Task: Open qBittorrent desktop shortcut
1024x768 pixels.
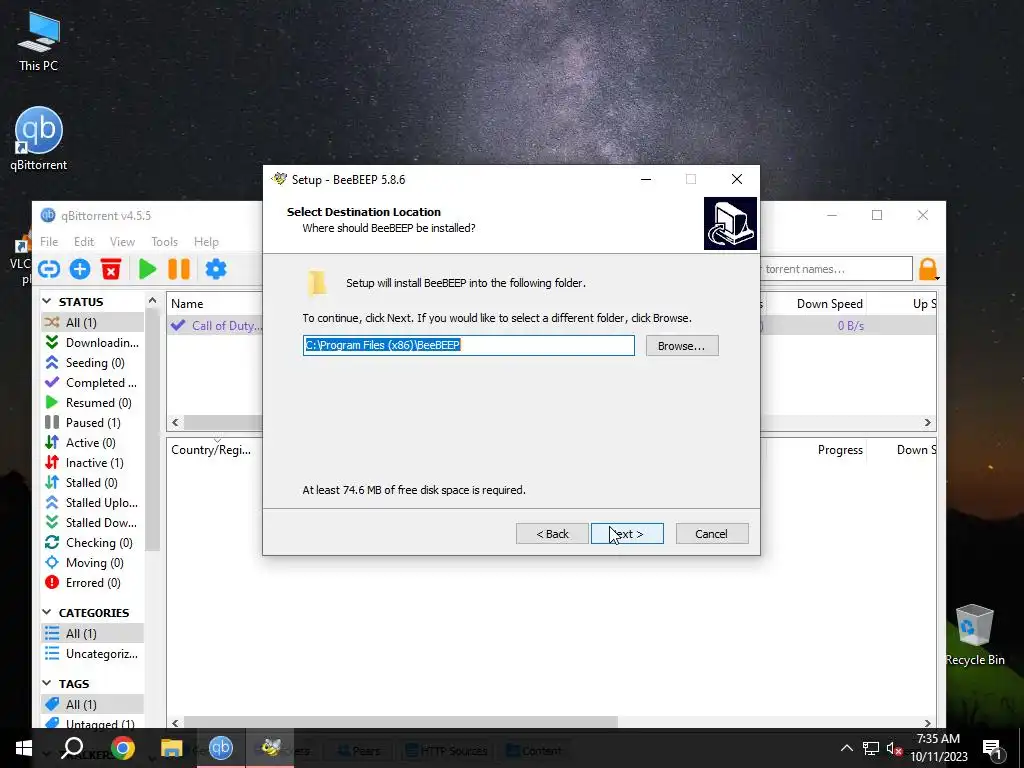Action: pyautogui.click(x=39, y=138)
